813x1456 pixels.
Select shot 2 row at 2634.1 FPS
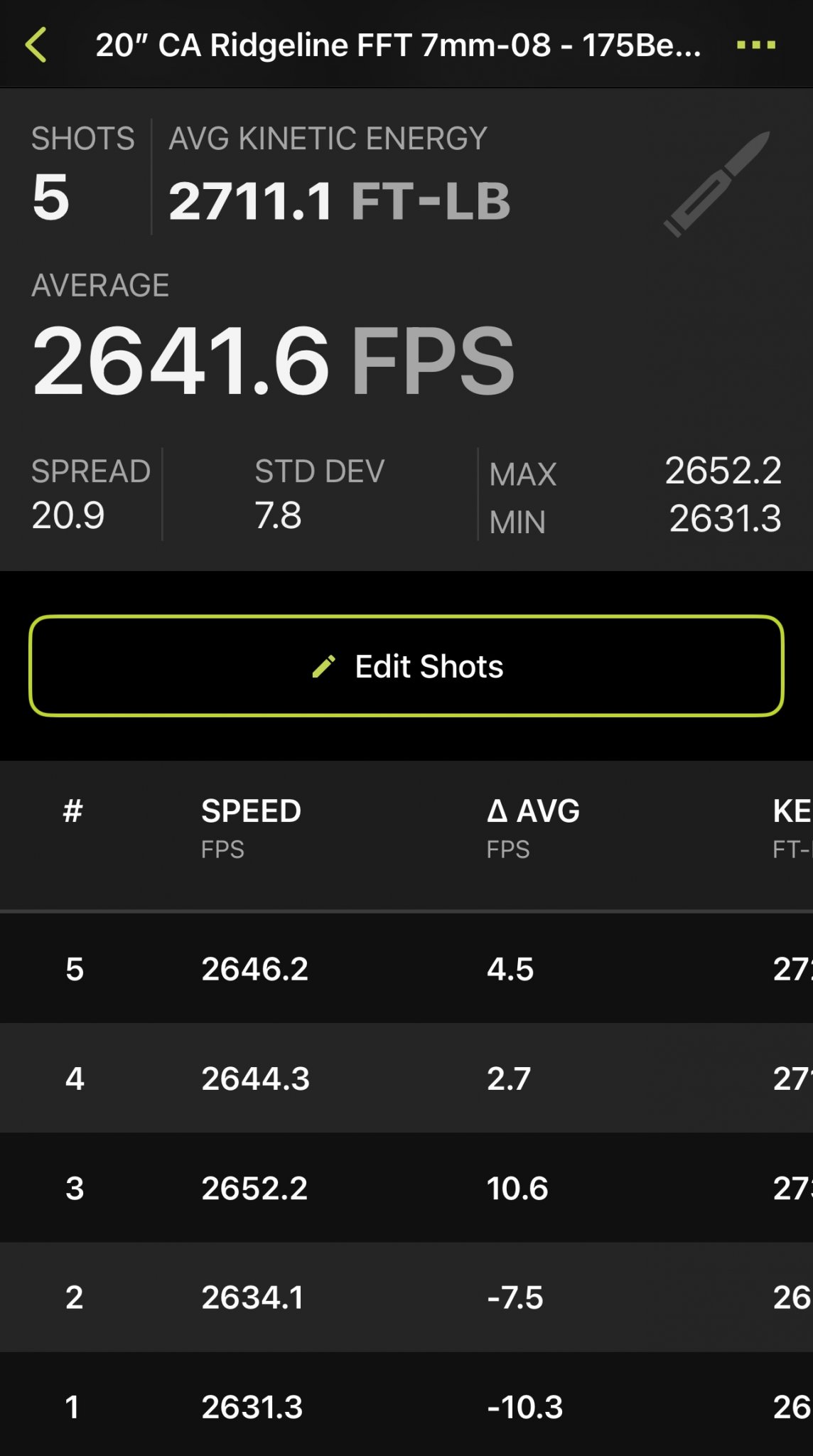[406, 1297]
